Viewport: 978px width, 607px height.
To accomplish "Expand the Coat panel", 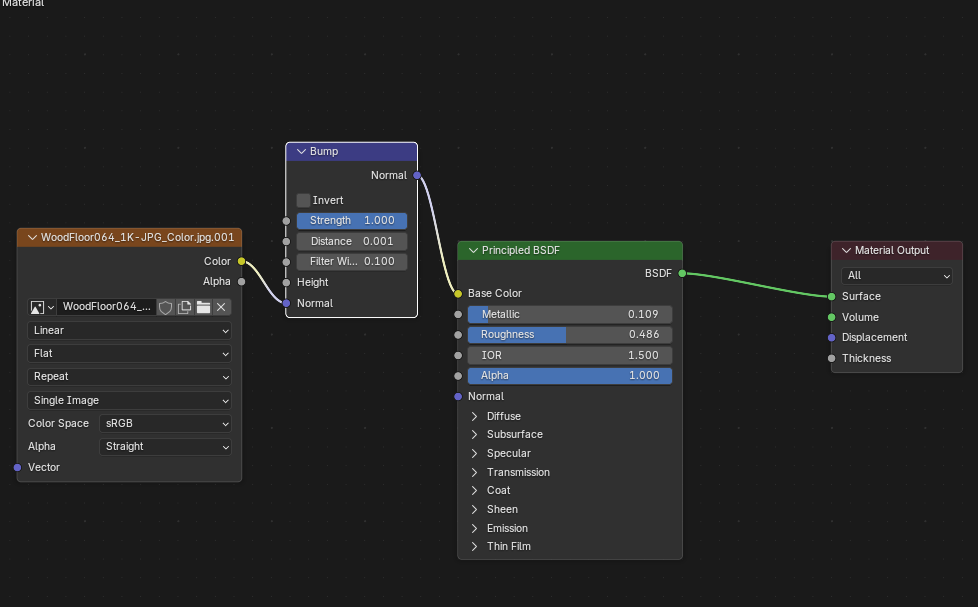I will click(x=475, y=490).
